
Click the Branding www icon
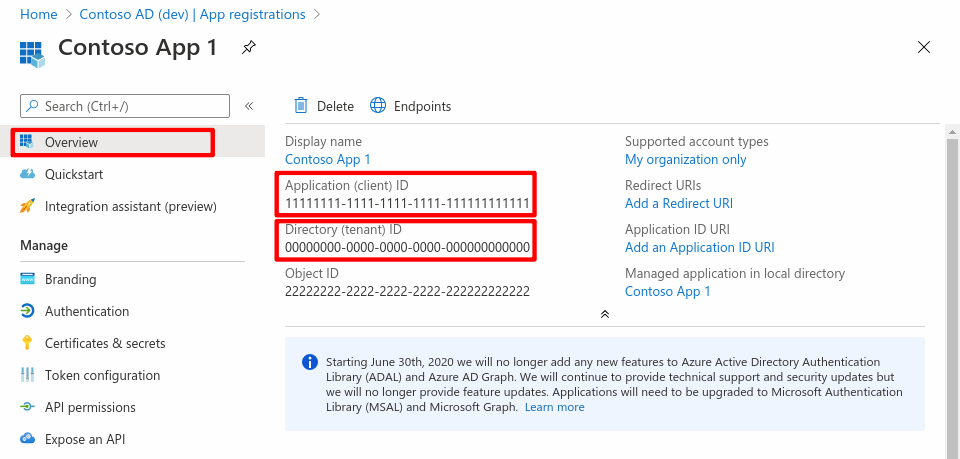click(x=28, y=279)
